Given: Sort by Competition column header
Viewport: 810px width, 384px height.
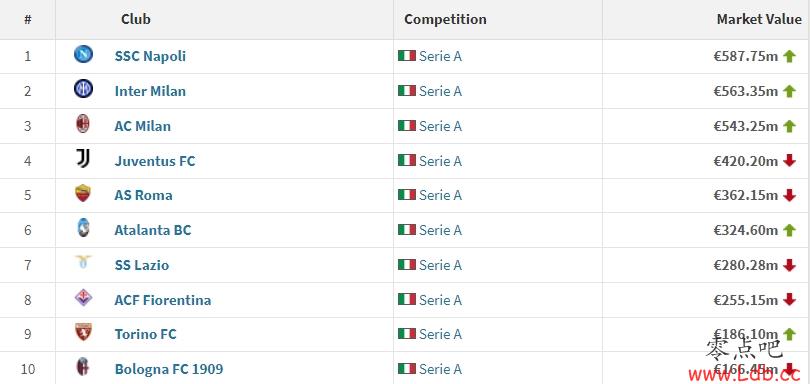Looking at the screenshot, I should (445, 20).
